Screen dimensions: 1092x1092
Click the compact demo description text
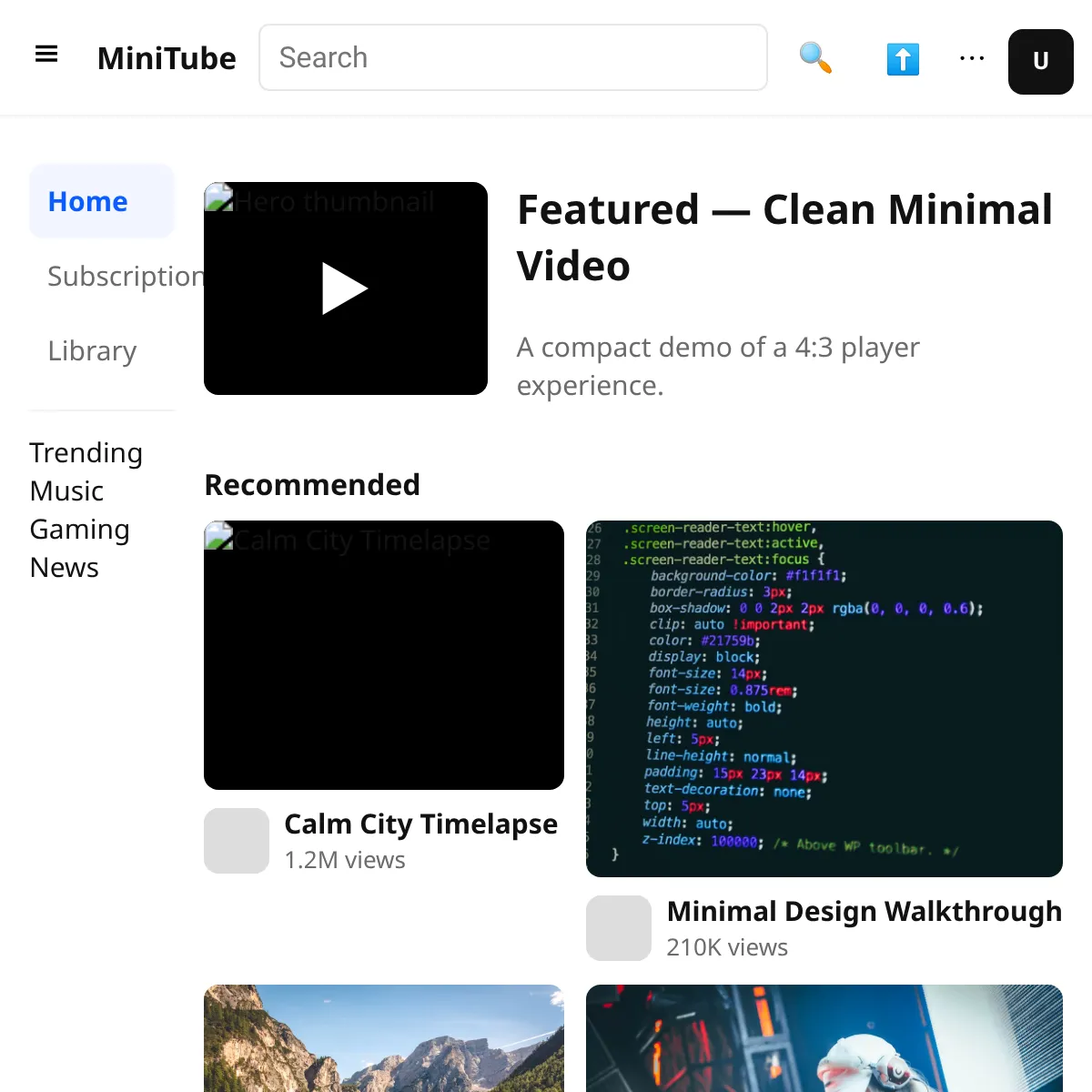[718, 366]
